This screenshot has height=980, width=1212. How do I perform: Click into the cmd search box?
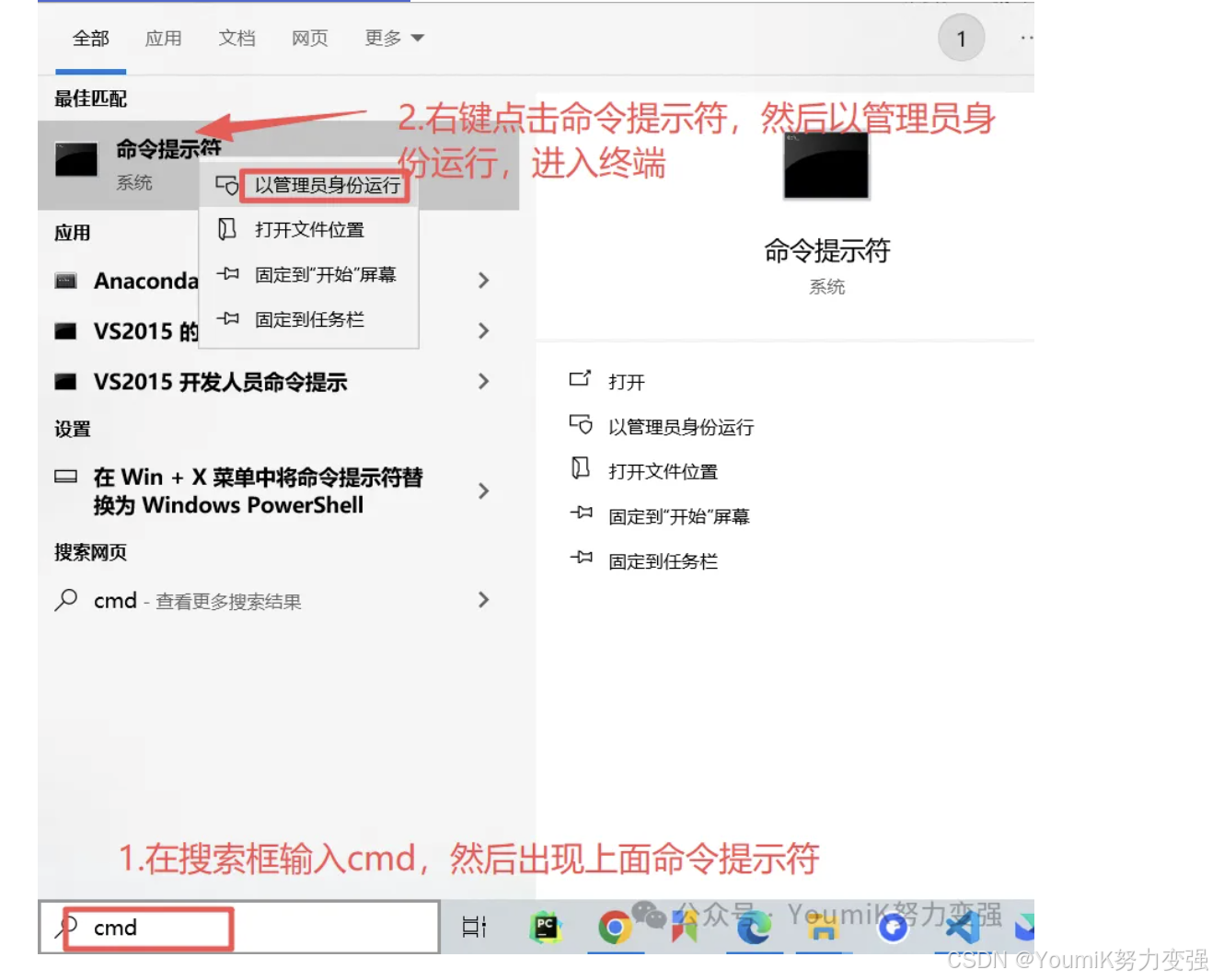(x=238, y=928)
